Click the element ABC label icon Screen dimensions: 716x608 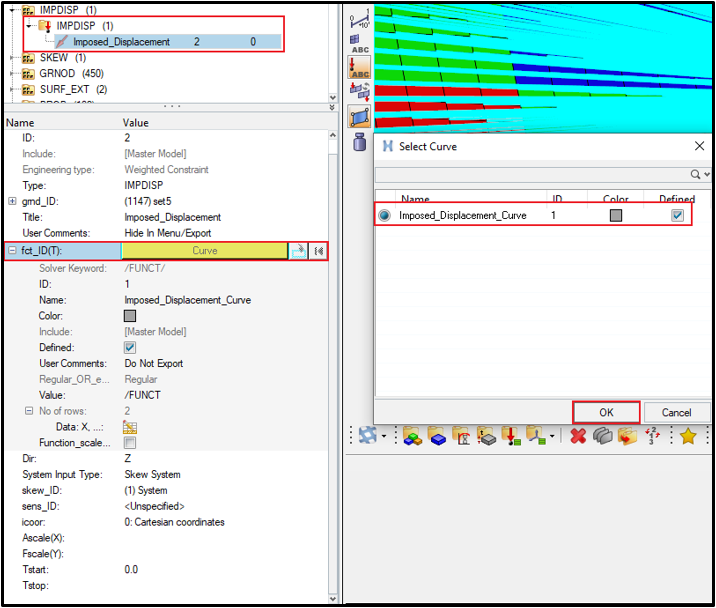pyautogui.click(x=359, y=44)
